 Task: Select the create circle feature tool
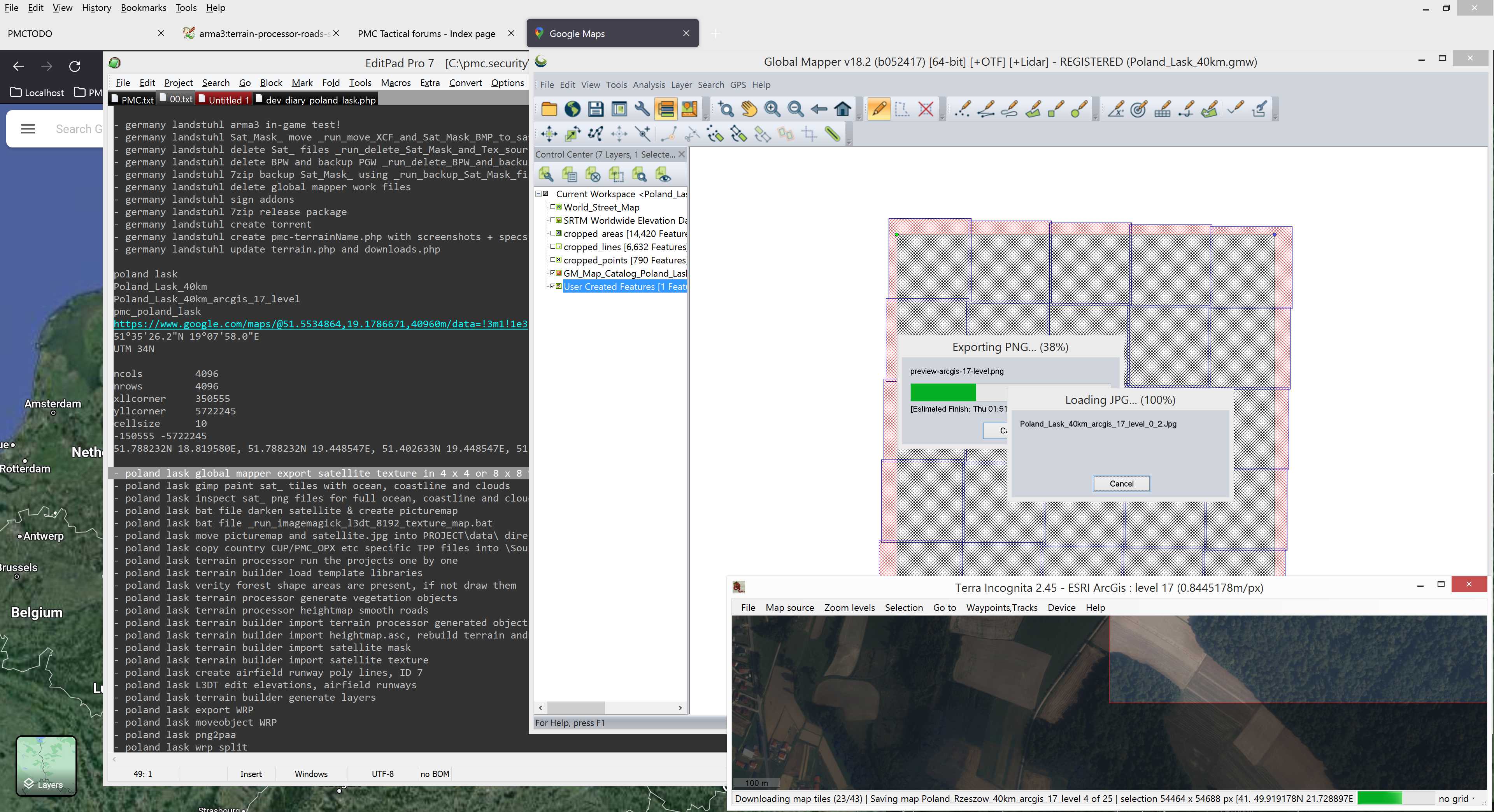pos(1079,109)
